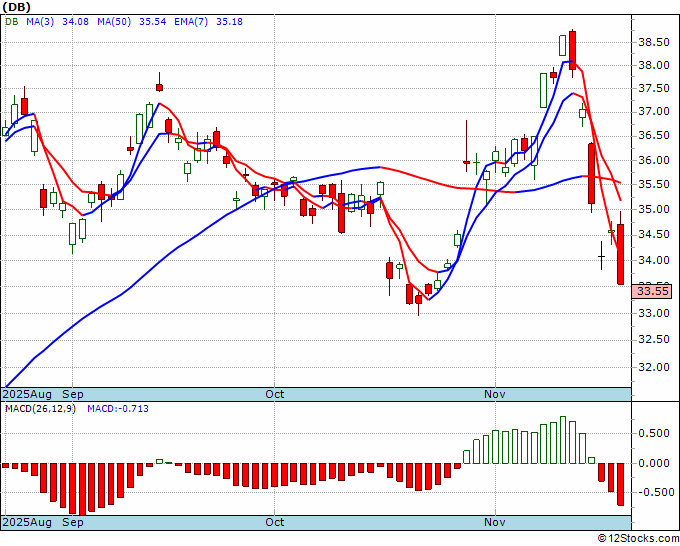
Task: Click the MA(3) legend label
Action: click(x=40, y=22)
